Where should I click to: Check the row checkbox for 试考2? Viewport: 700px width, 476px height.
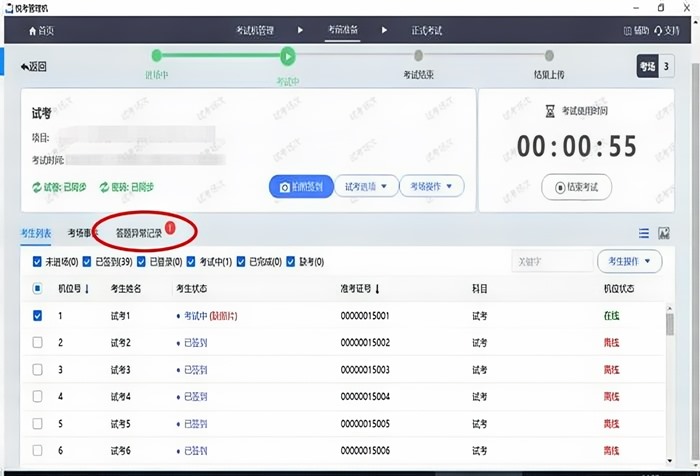point(37,343)
